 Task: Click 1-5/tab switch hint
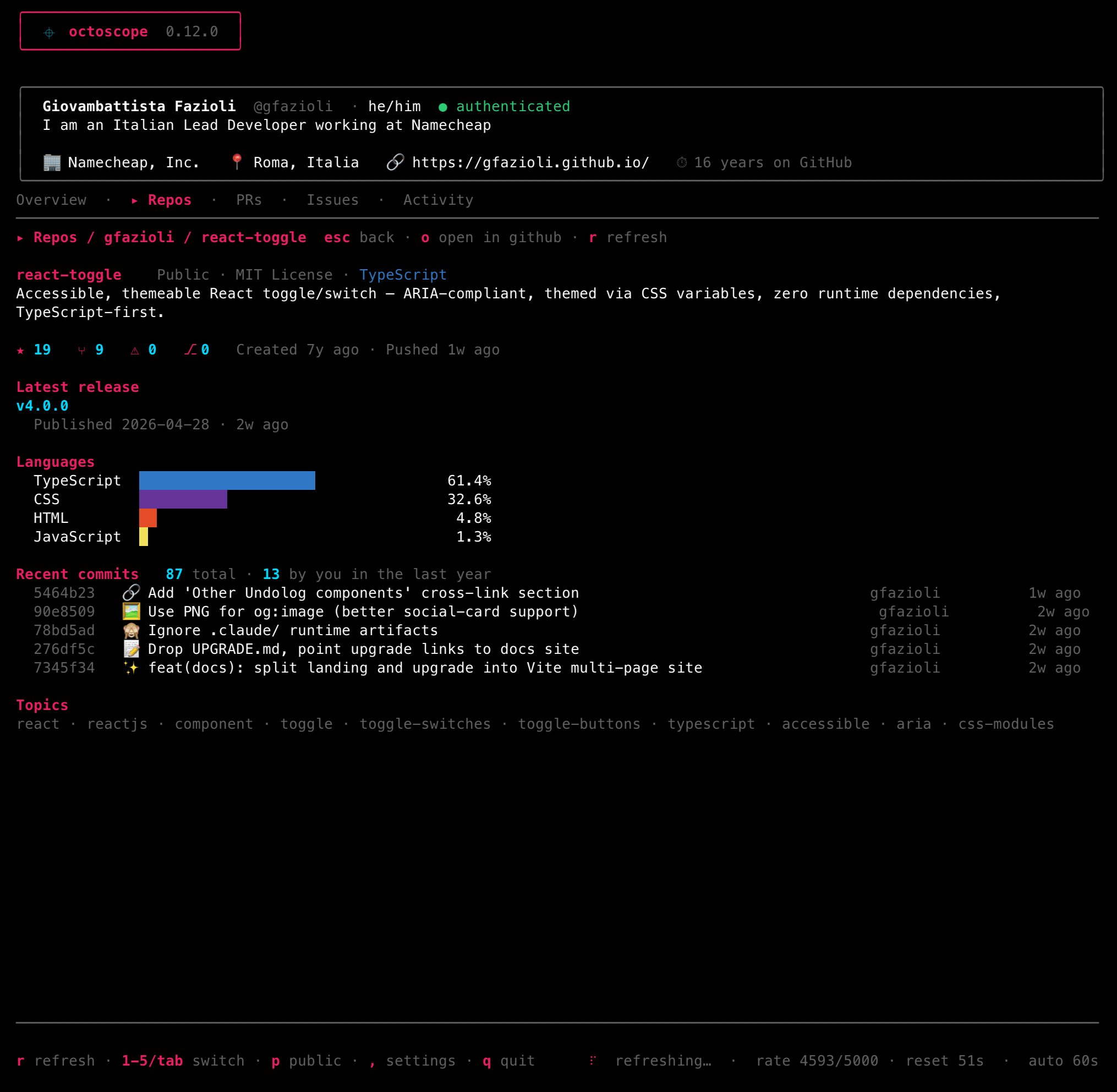point(183,1061)
